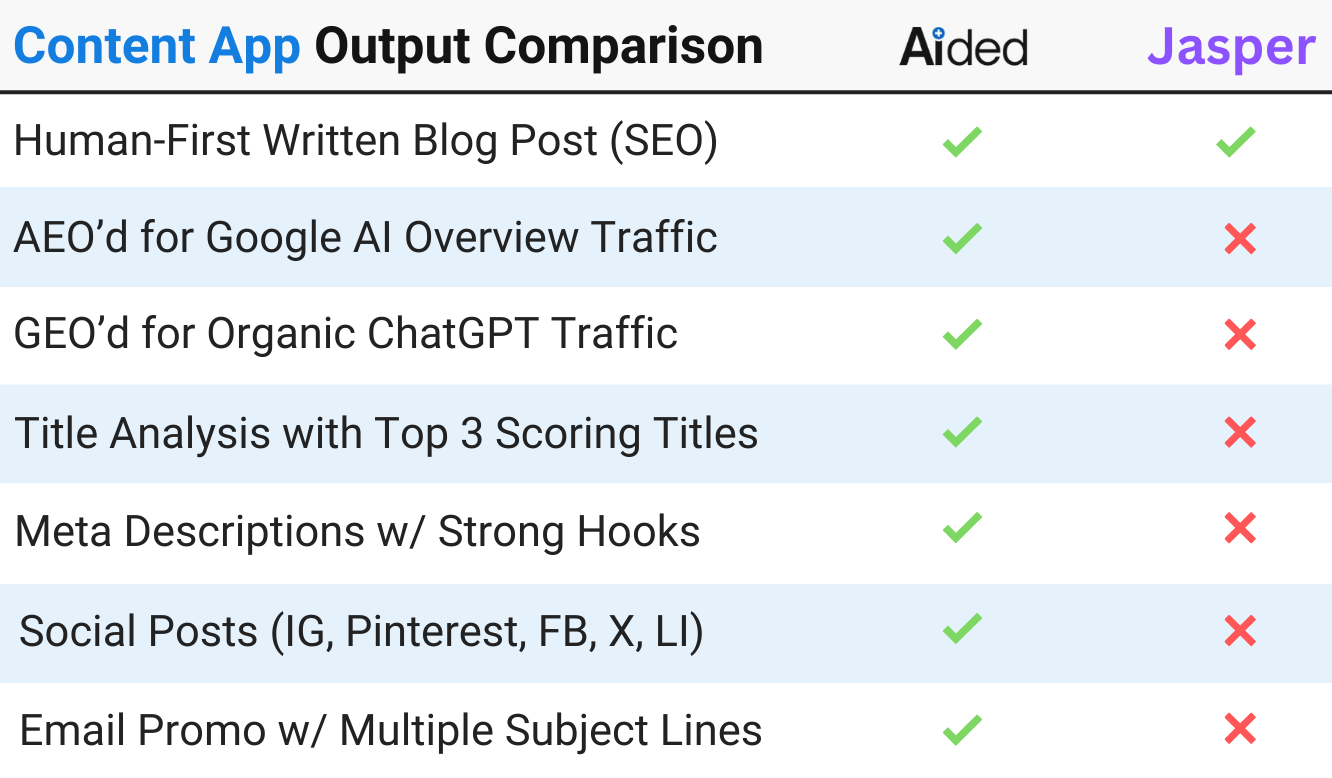This screenshot has width=1332, height=778.
Task: Click Jasper red X for Organic ChatGPT Traffic
Action: click(1240, 334)
